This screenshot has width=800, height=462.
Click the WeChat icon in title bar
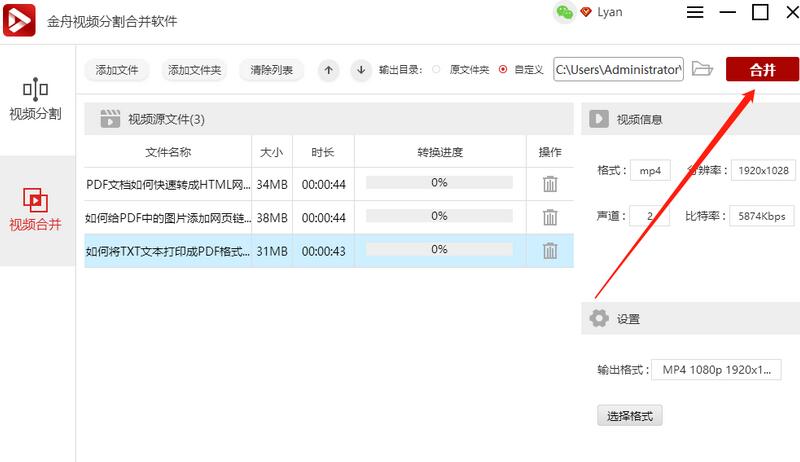(566, 12)
